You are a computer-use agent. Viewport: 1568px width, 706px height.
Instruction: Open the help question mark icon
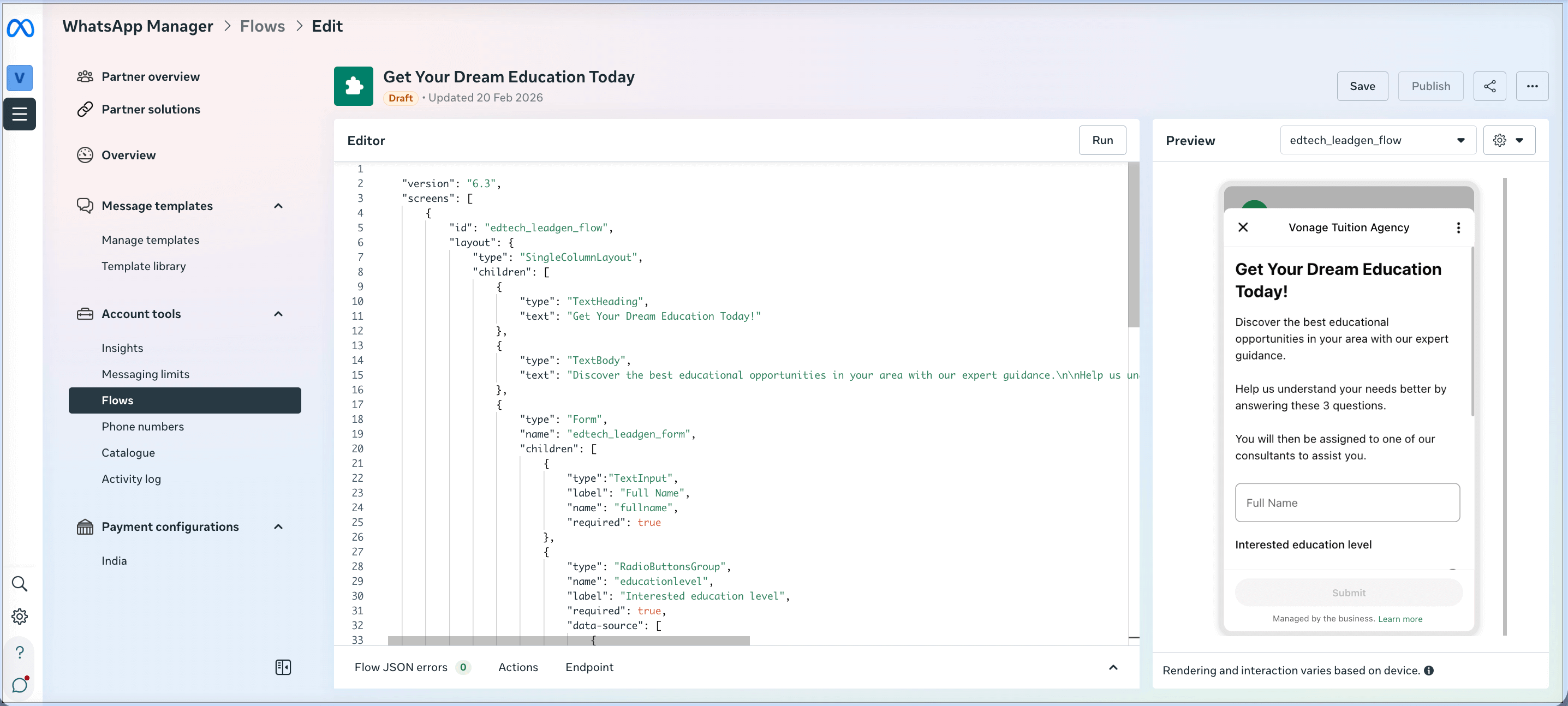(x=20, y=652)
